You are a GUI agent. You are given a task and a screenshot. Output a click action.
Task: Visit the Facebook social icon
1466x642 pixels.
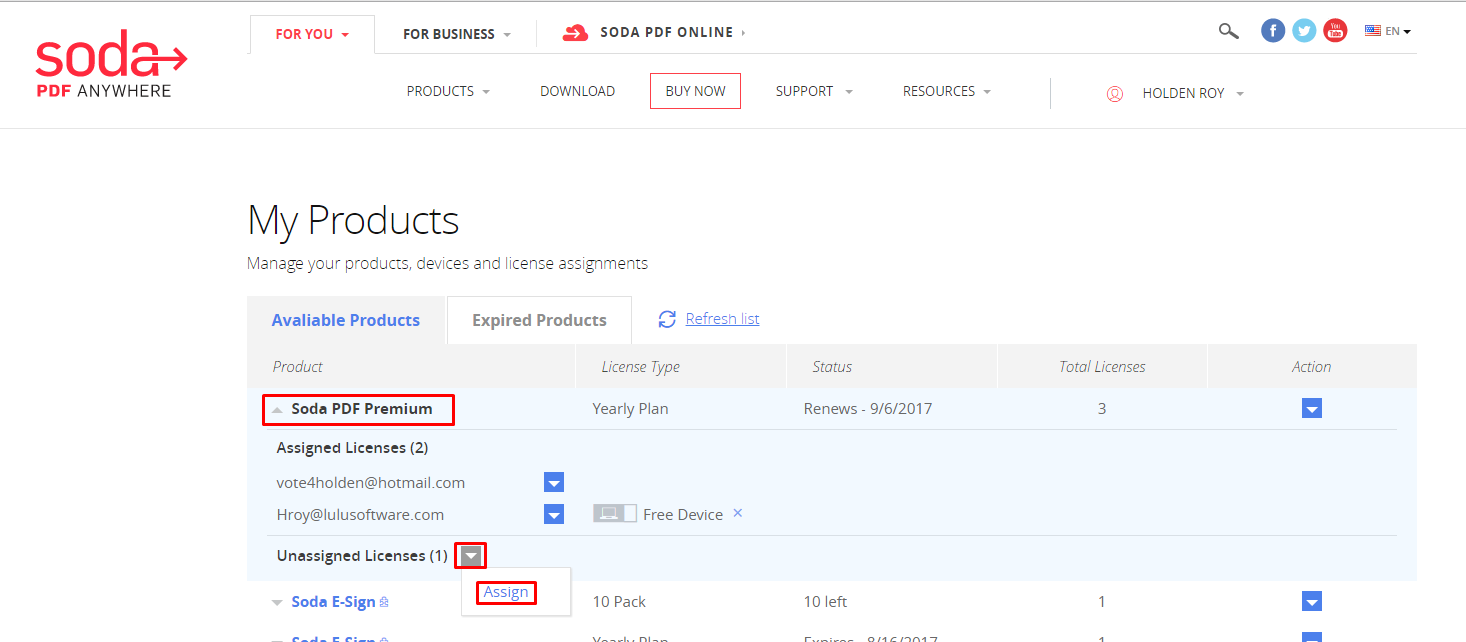click(x=1273, y=31)
